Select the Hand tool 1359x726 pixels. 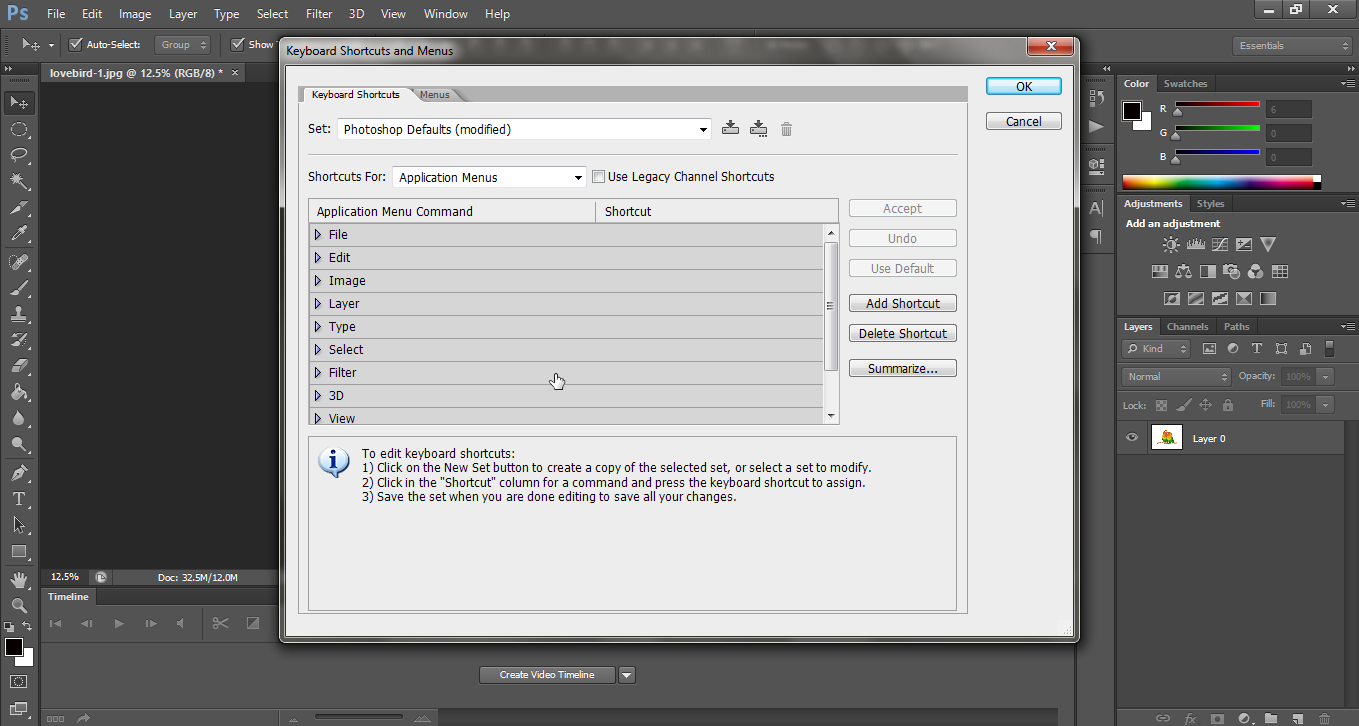coord(19,579)
